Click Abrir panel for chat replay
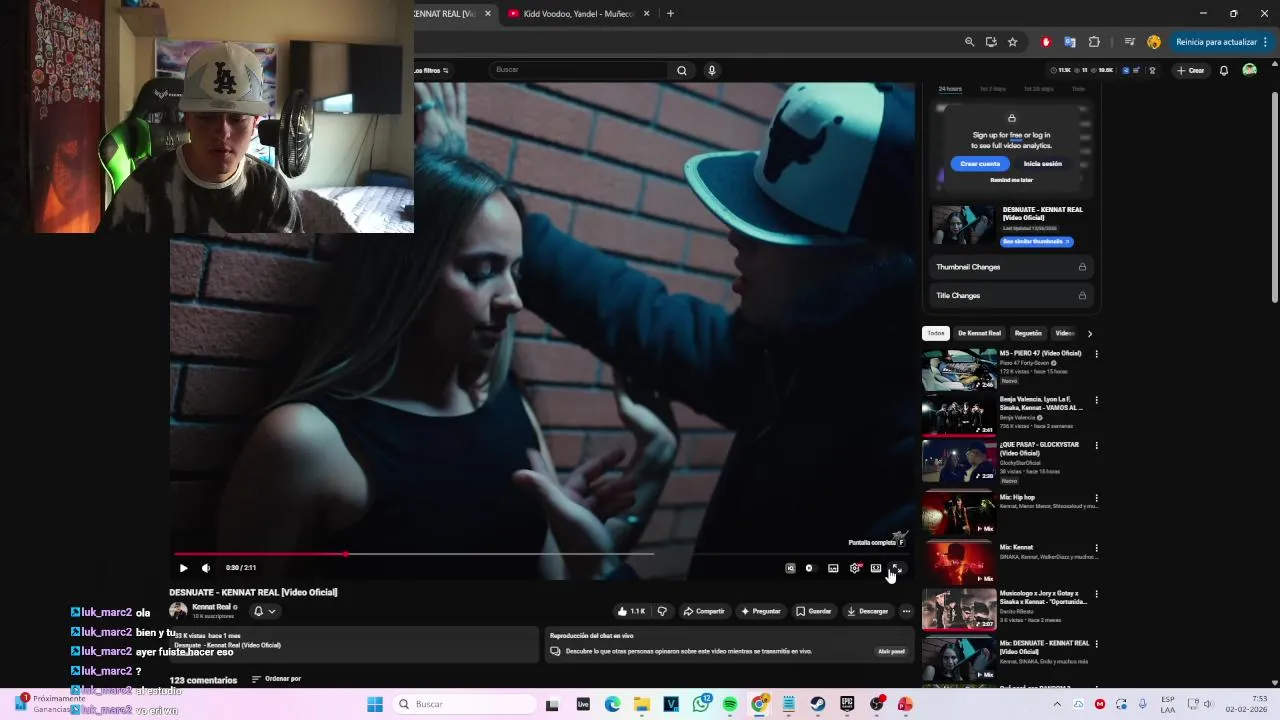 [891, 651]
